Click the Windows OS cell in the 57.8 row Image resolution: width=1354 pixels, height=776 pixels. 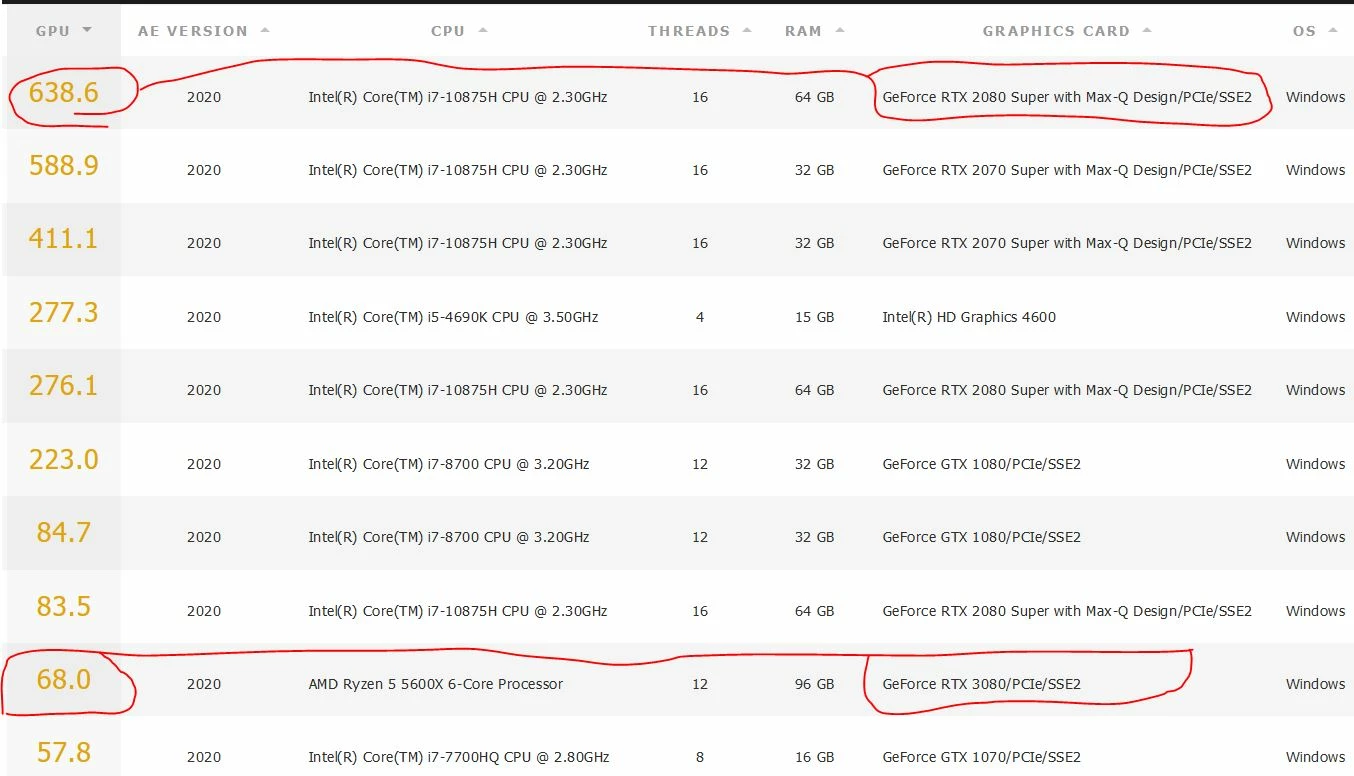[x=1315, y=757]
